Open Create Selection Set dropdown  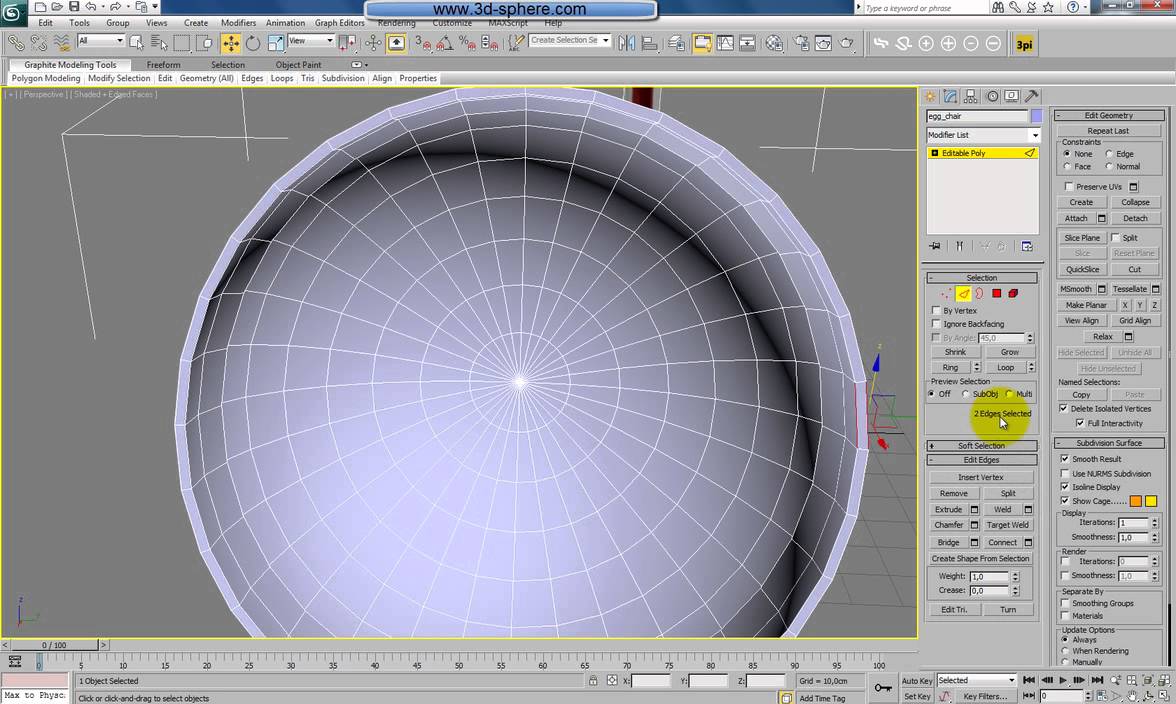pos(569,40)
